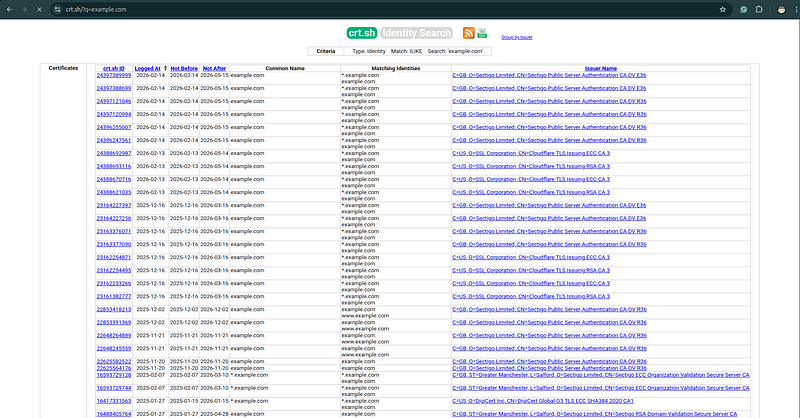
Task: Open the browser Extensions puzzle icon
Action: (759, 9)
